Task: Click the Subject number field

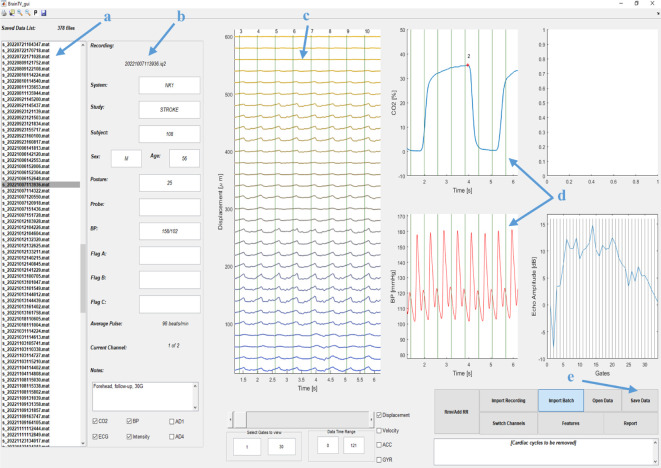Action: (x=169, y=134)
